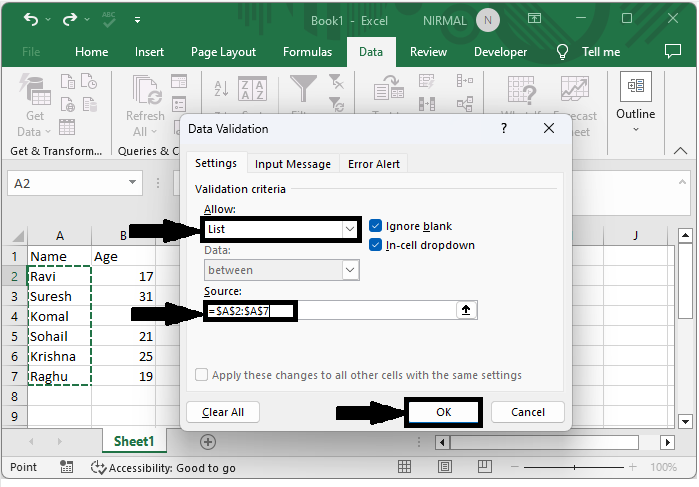This screenshot has height=487, width=699.
Task: Click the Clear All button
Action: coord(223,412)
